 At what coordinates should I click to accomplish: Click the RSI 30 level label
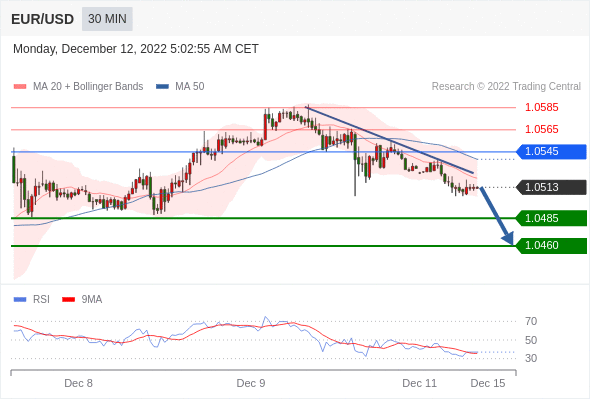click(x=531, y=358)
